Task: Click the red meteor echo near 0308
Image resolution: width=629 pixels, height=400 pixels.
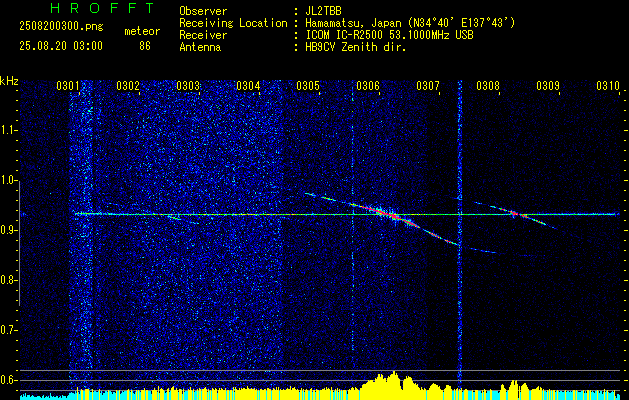Action: coord(516,213)
